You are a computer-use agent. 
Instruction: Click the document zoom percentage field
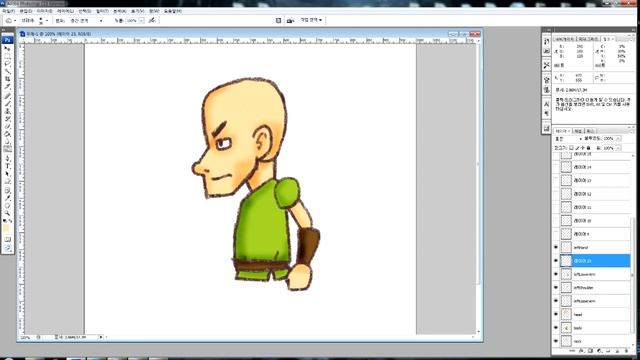click(x=25, y=337)
